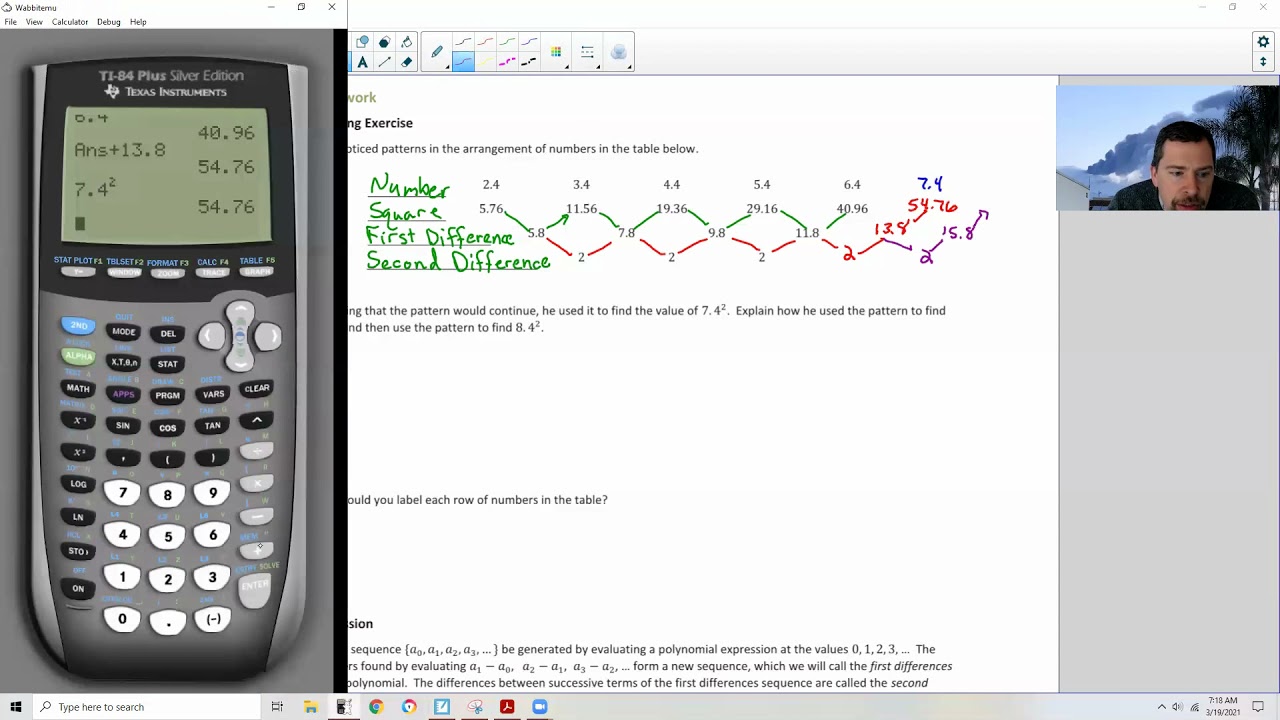Open the Debug menu
Image resolution: width=1280 pixels, height=720 pixels.
tap(109, 22)
